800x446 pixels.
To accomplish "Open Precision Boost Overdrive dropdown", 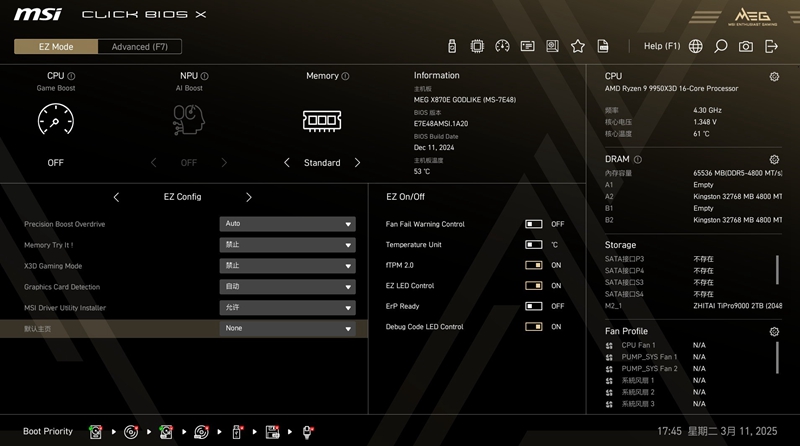I will (x=288, y=224).
